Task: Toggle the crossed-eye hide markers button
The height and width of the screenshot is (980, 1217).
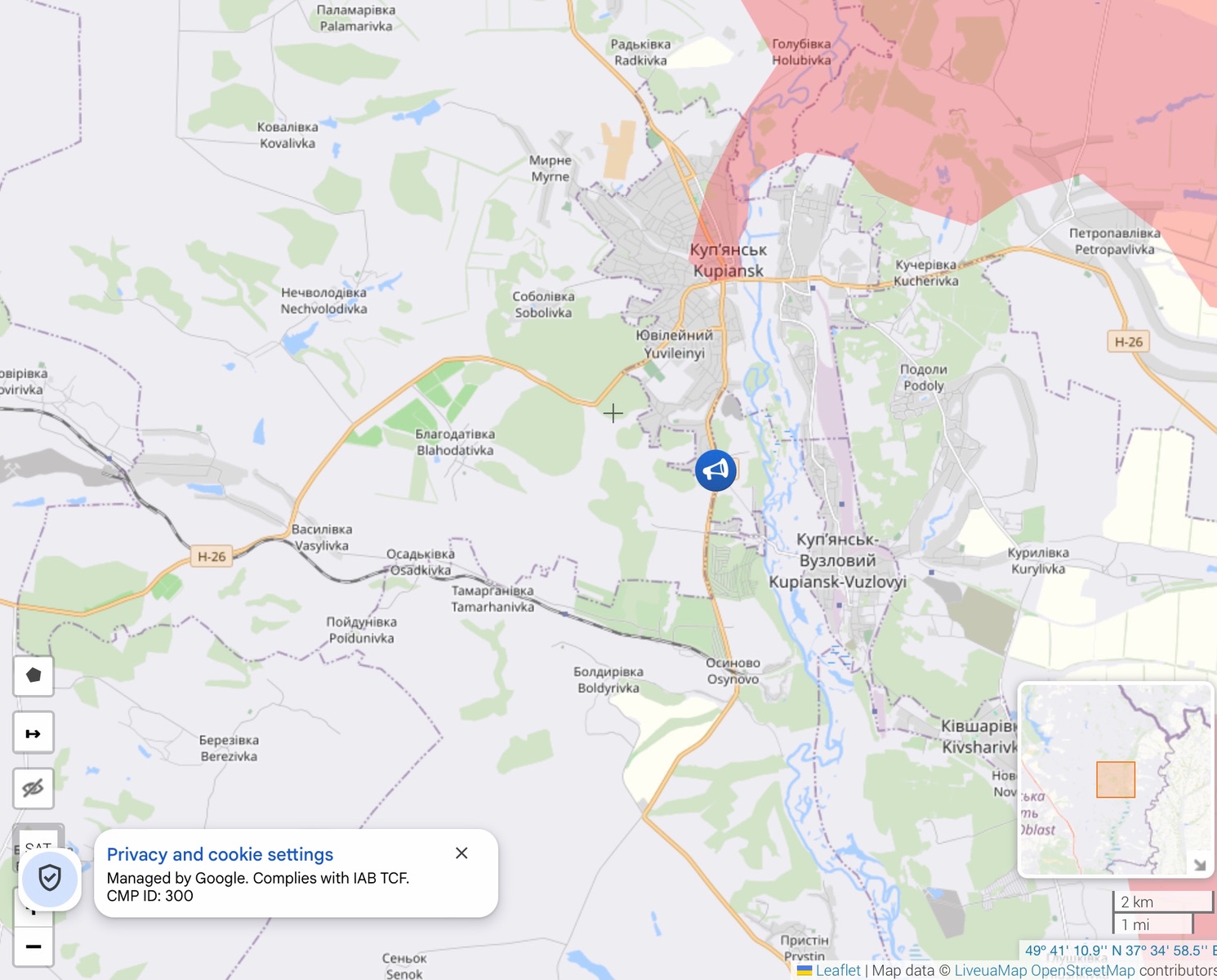Action: point(33,789)
